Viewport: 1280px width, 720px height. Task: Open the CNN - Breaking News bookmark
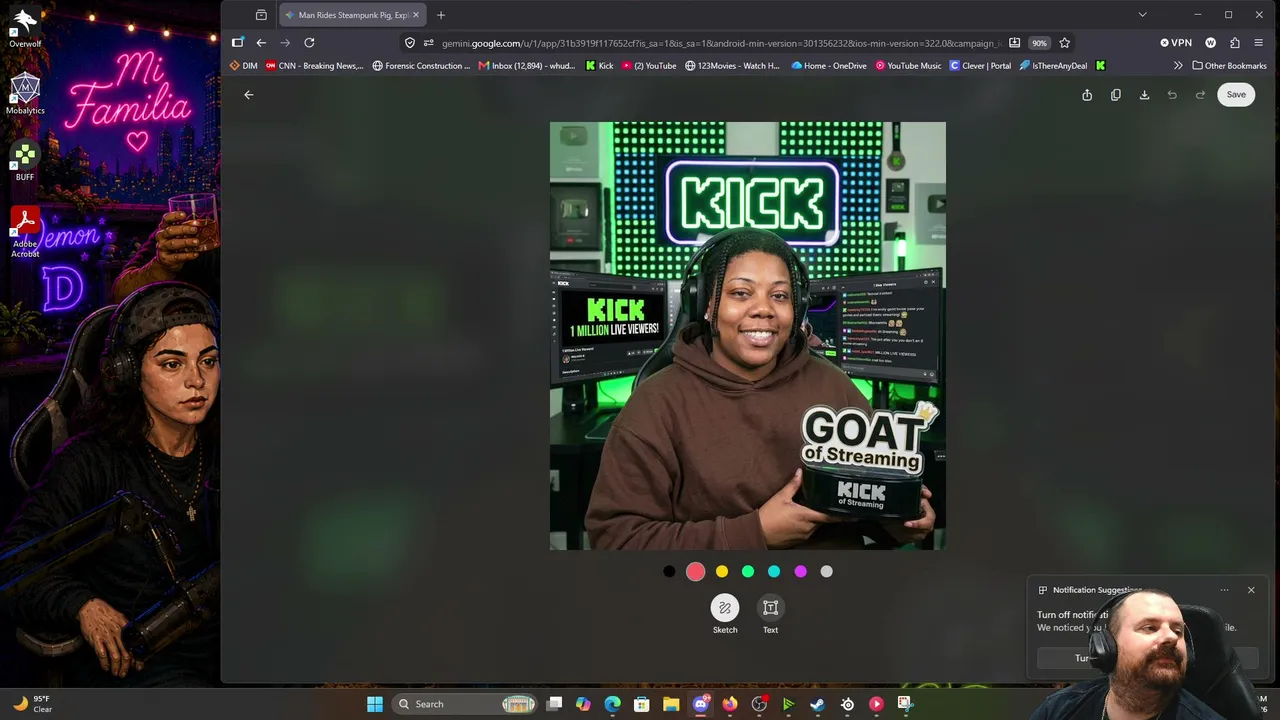point(315,66)
